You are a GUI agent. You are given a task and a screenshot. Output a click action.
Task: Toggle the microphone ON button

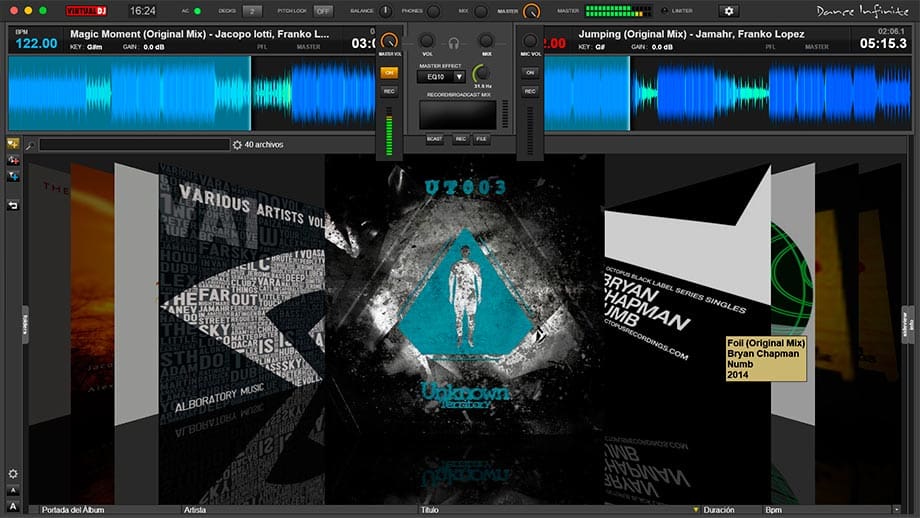[530, 73]
